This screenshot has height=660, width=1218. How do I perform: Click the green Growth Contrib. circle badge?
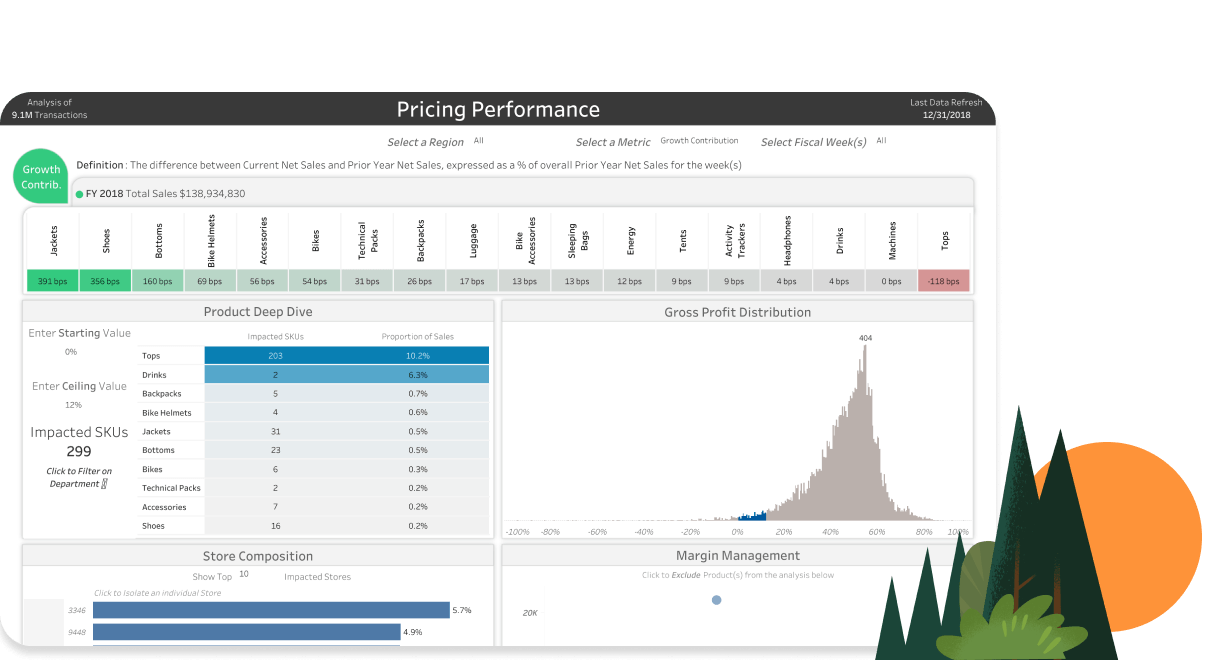point(41,177)
